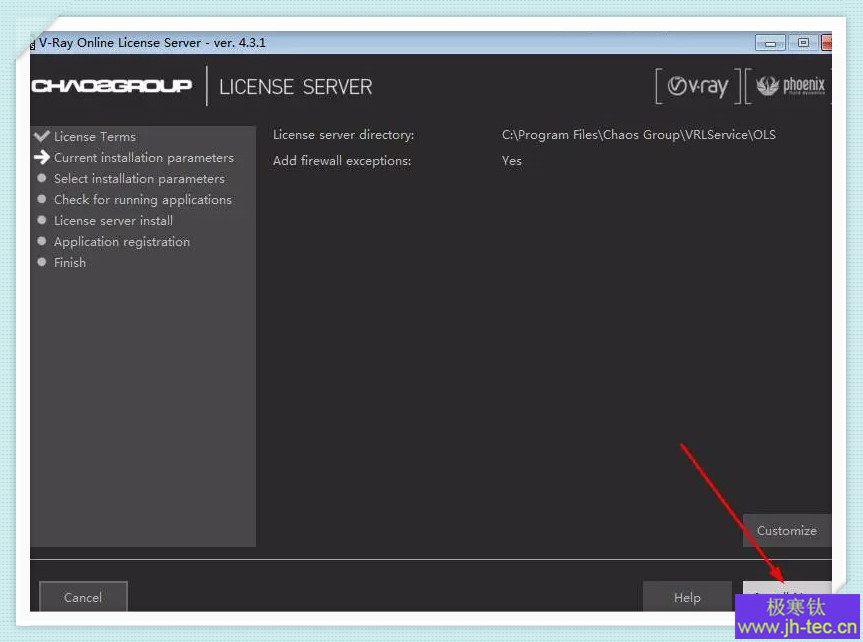Click the Phoenix logo in header
This screenshot has width=863, height=642.
789,86
